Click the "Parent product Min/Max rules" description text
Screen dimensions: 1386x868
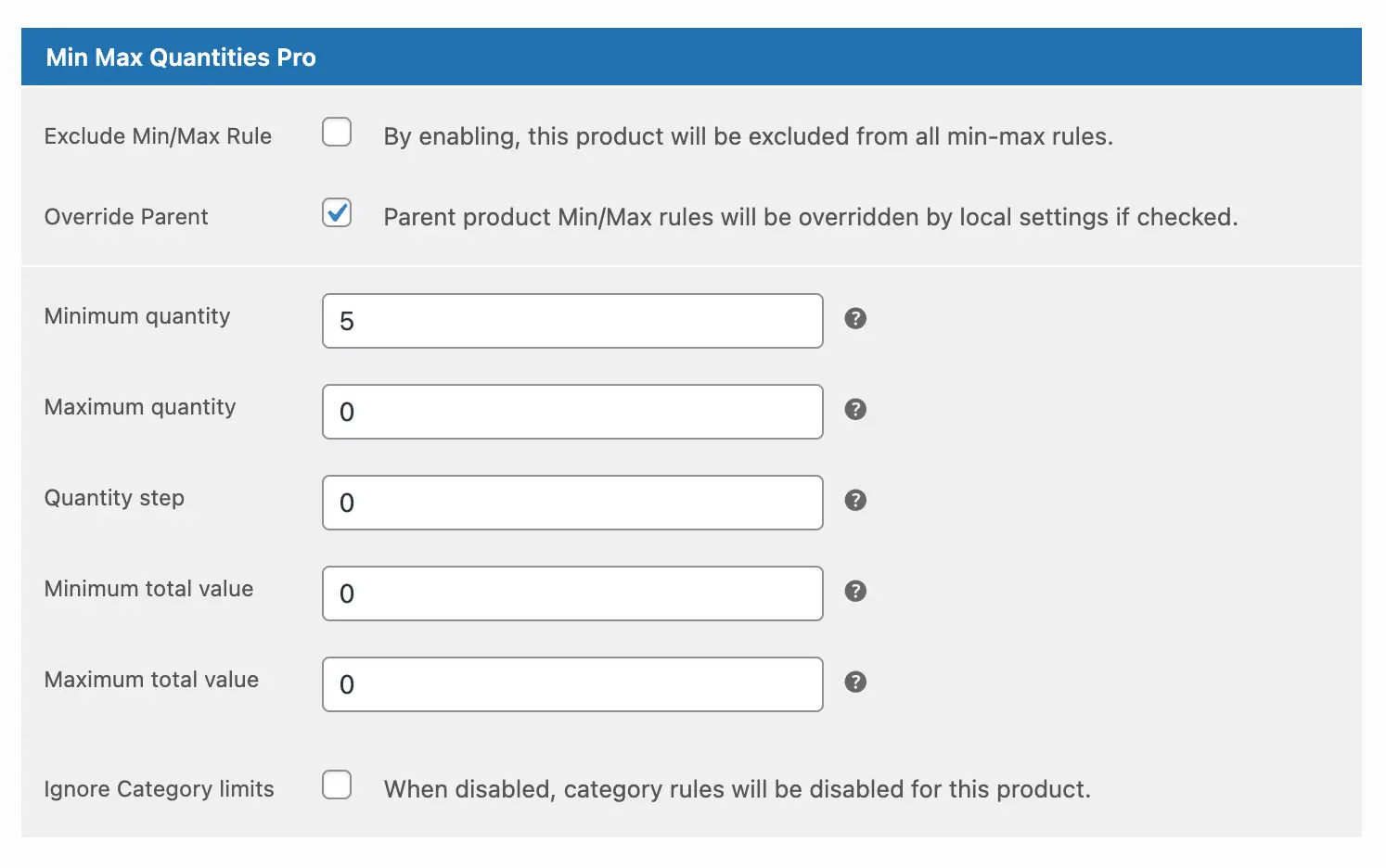(810, 217)
